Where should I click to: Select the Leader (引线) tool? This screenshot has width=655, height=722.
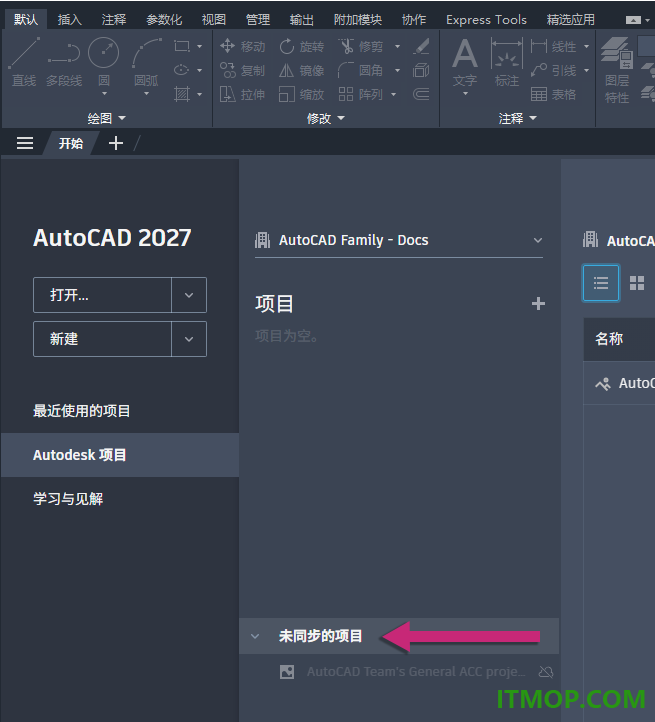point(553,70)
